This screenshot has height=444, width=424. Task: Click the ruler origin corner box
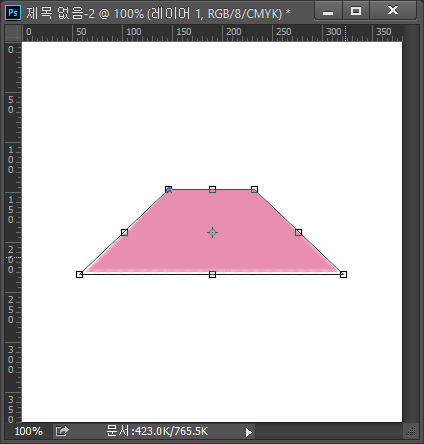click(x=13, y=33)
